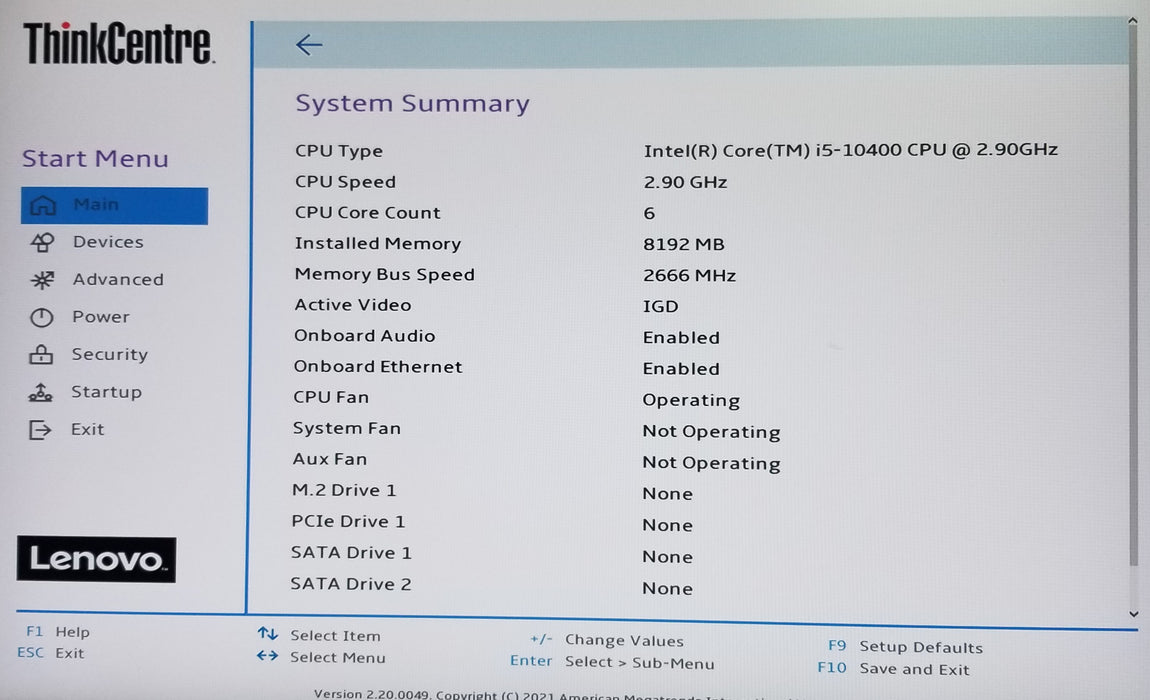The height and width of the screenshot is (700, 1150).
Task: Click the IGD value
Action: pos(661,307)
